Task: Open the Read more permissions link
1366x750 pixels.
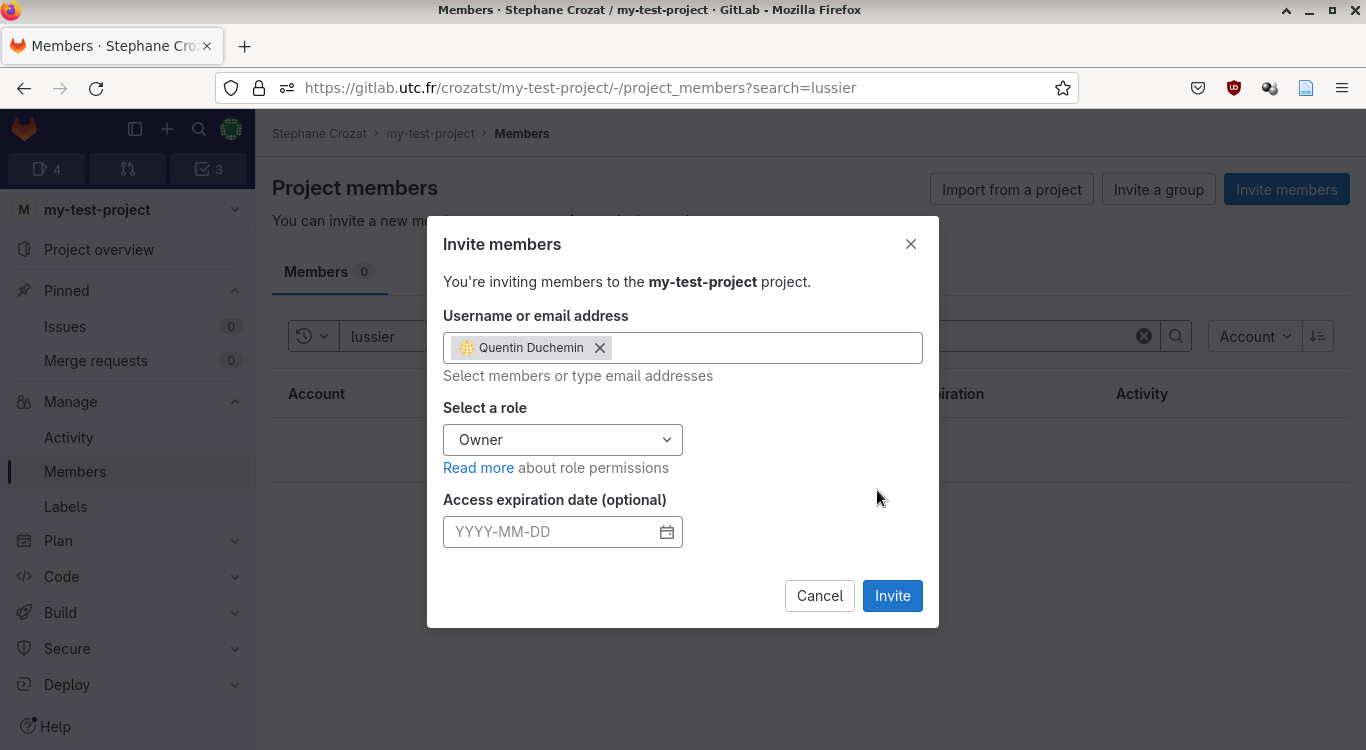Action: coord(478,468)
